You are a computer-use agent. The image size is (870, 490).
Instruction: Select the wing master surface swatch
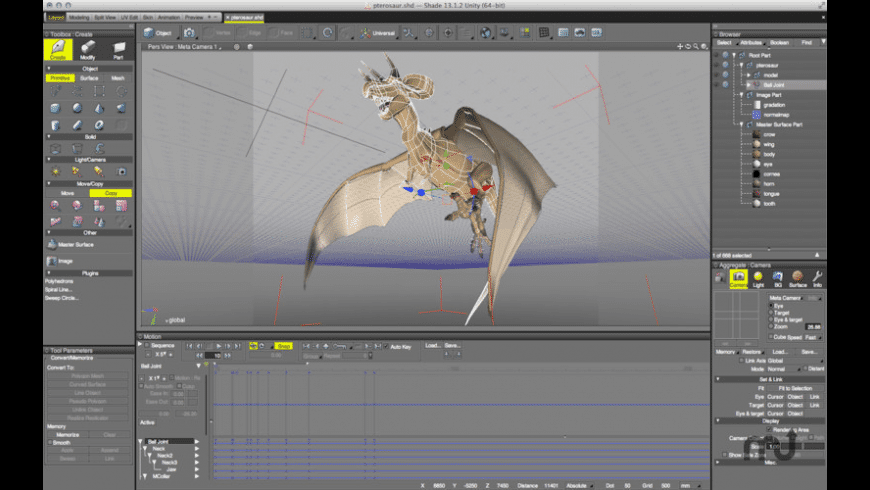[x=758, y=143]
